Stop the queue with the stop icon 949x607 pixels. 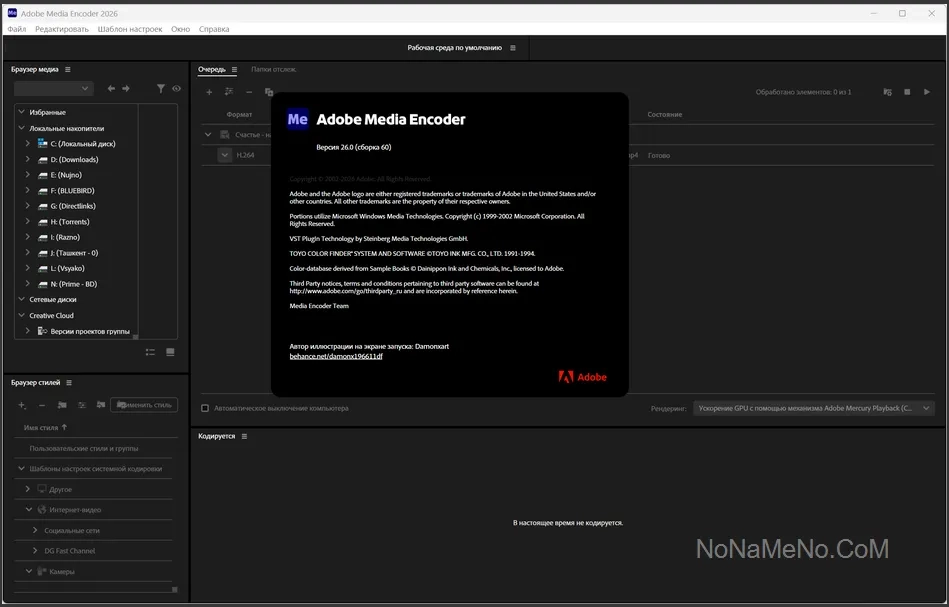908,92
